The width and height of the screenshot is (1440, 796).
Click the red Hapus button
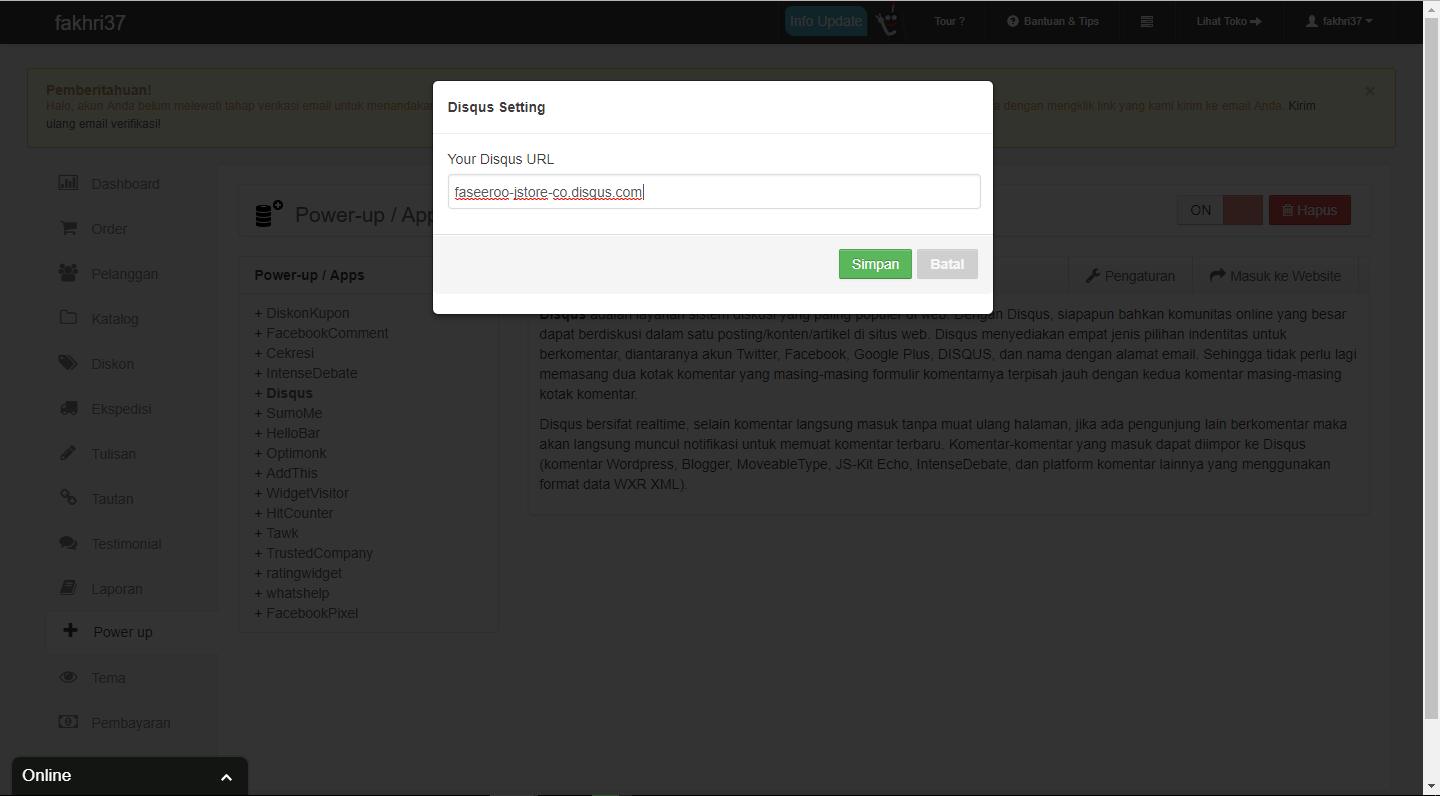(x=1310, y=210)
